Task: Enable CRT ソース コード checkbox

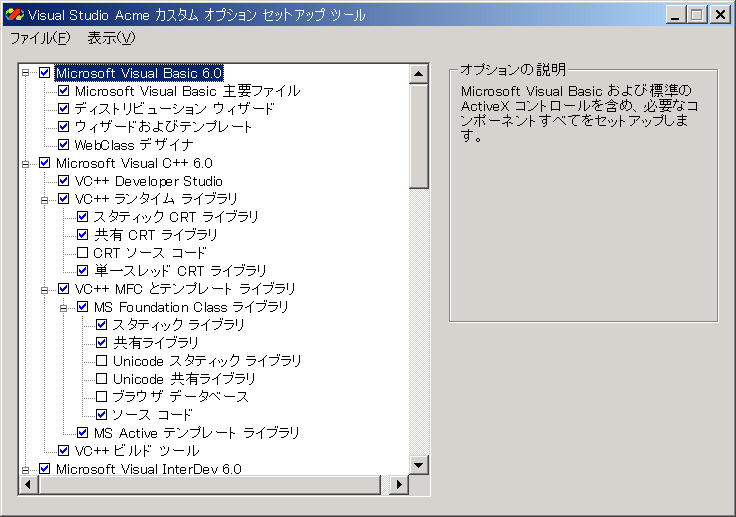Action: [83, 253]
